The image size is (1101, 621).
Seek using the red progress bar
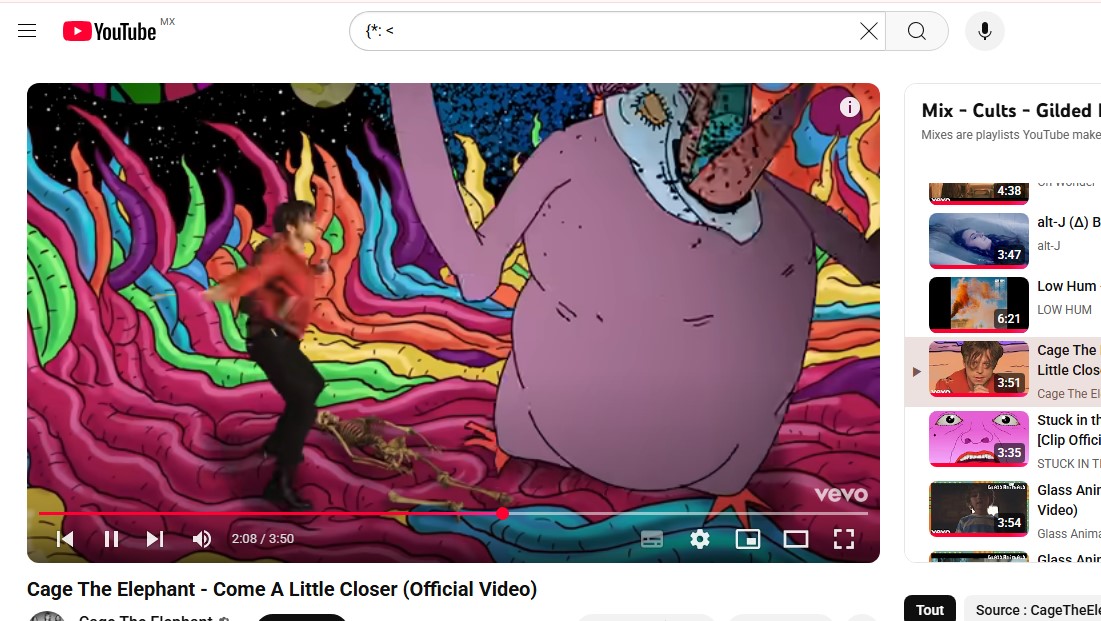pos(453,514)
